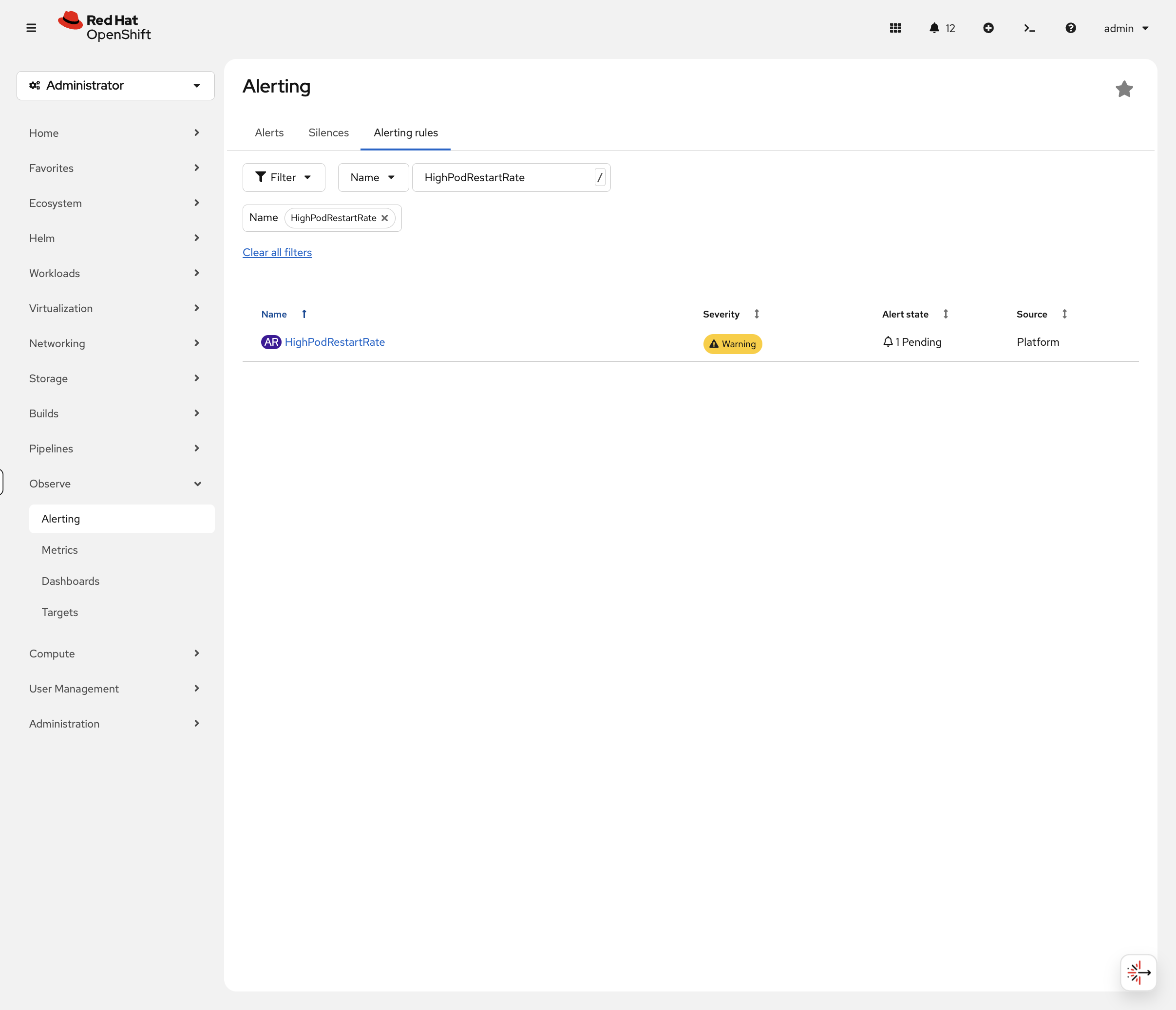Switch to the Silences tab
The image size is (1176, 1010).
pyautogui.click(x=328, y=133)
